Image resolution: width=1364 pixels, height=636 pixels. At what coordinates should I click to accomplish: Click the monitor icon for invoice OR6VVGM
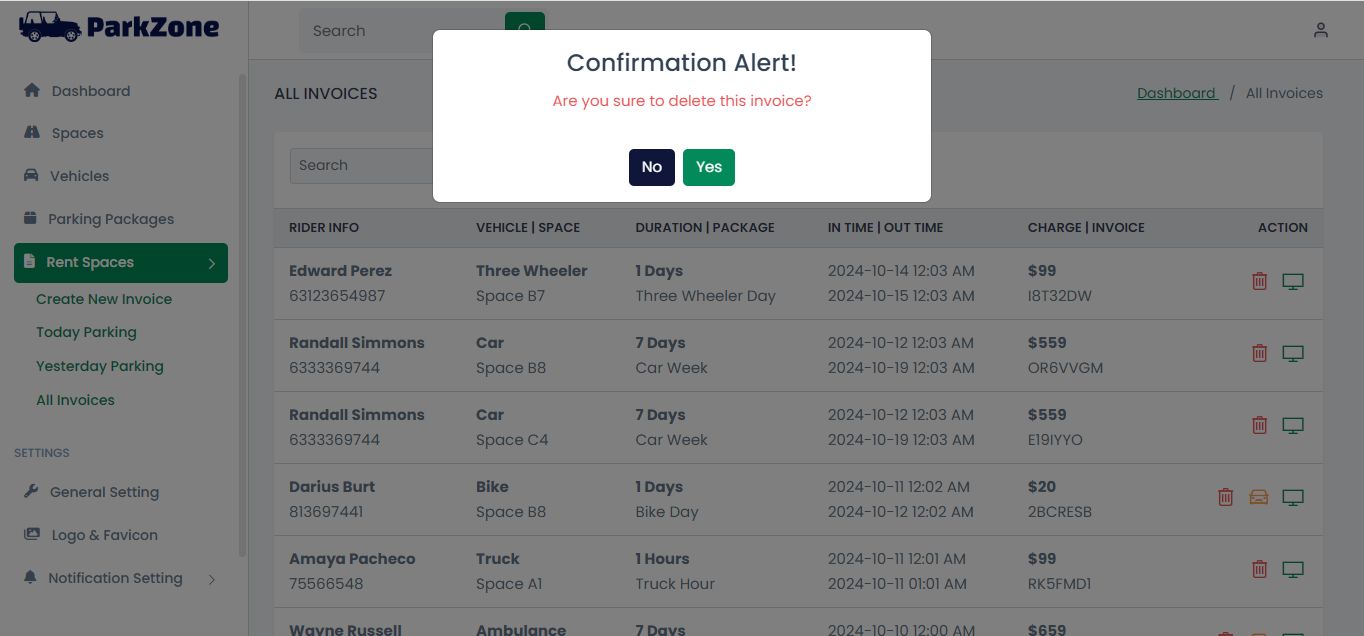tap(1293, 354)
